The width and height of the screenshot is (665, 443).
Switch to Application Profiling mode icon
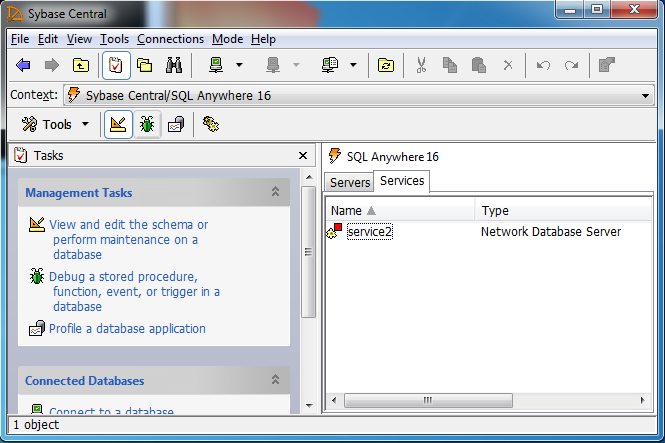[x=176, y=125]
